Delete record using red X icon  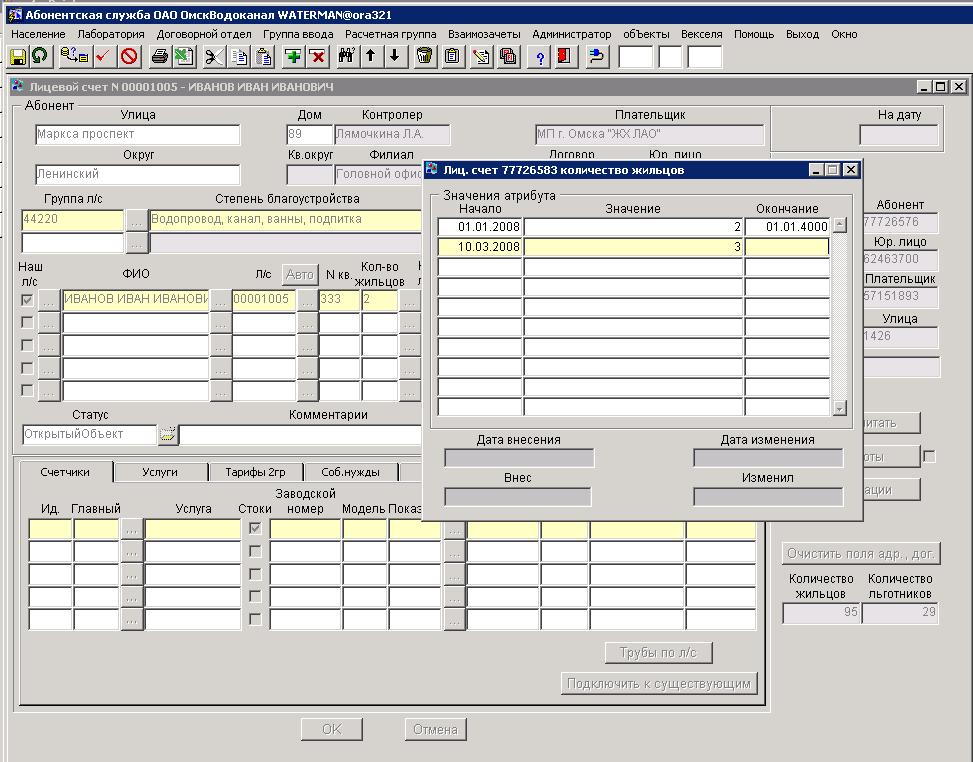(x=317, y=57)
